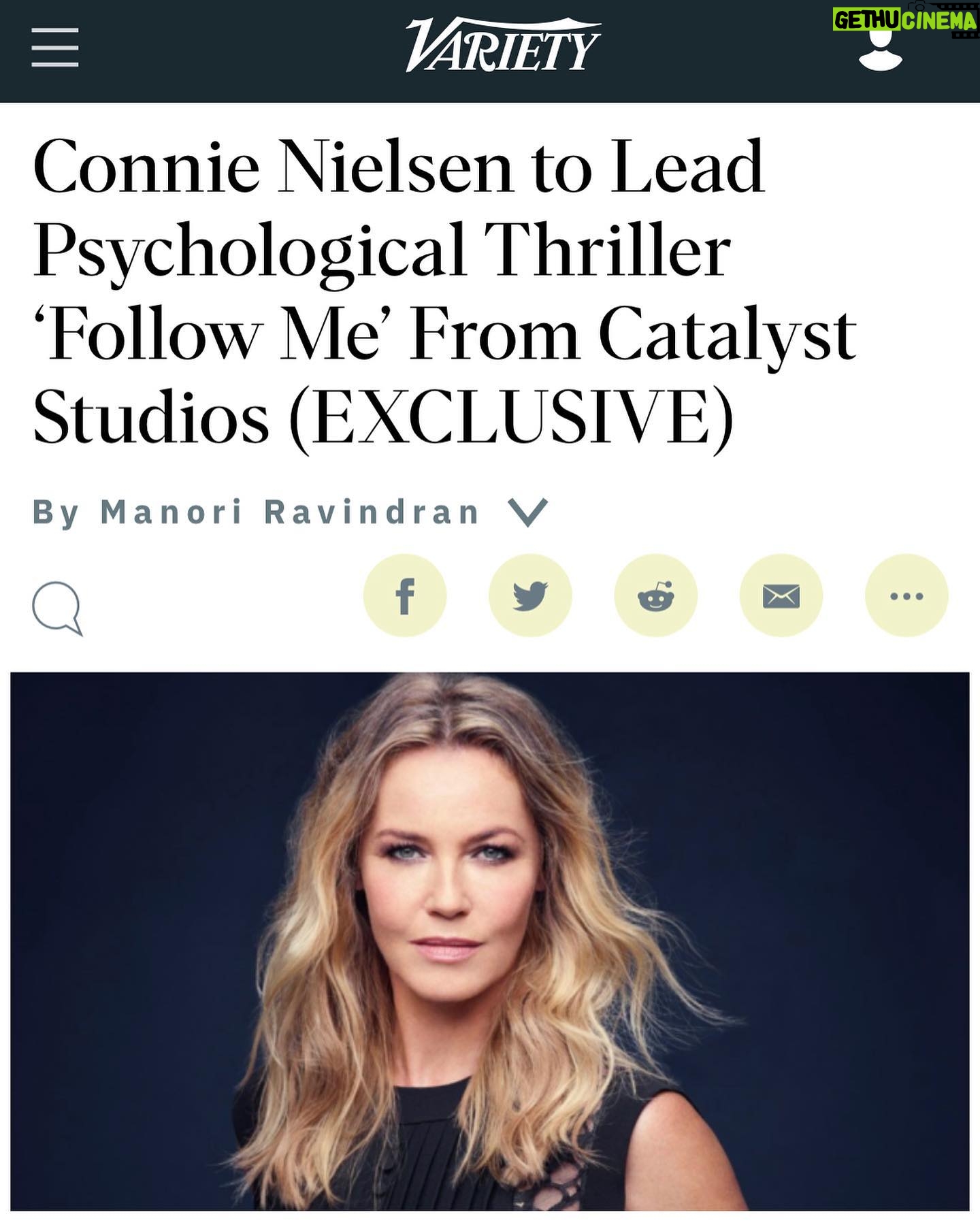Image resolution: width=980 pixels, height=1225 pixels.
Task: Open author Manori Ravindran's page
Action: click(x=290, y=512)
